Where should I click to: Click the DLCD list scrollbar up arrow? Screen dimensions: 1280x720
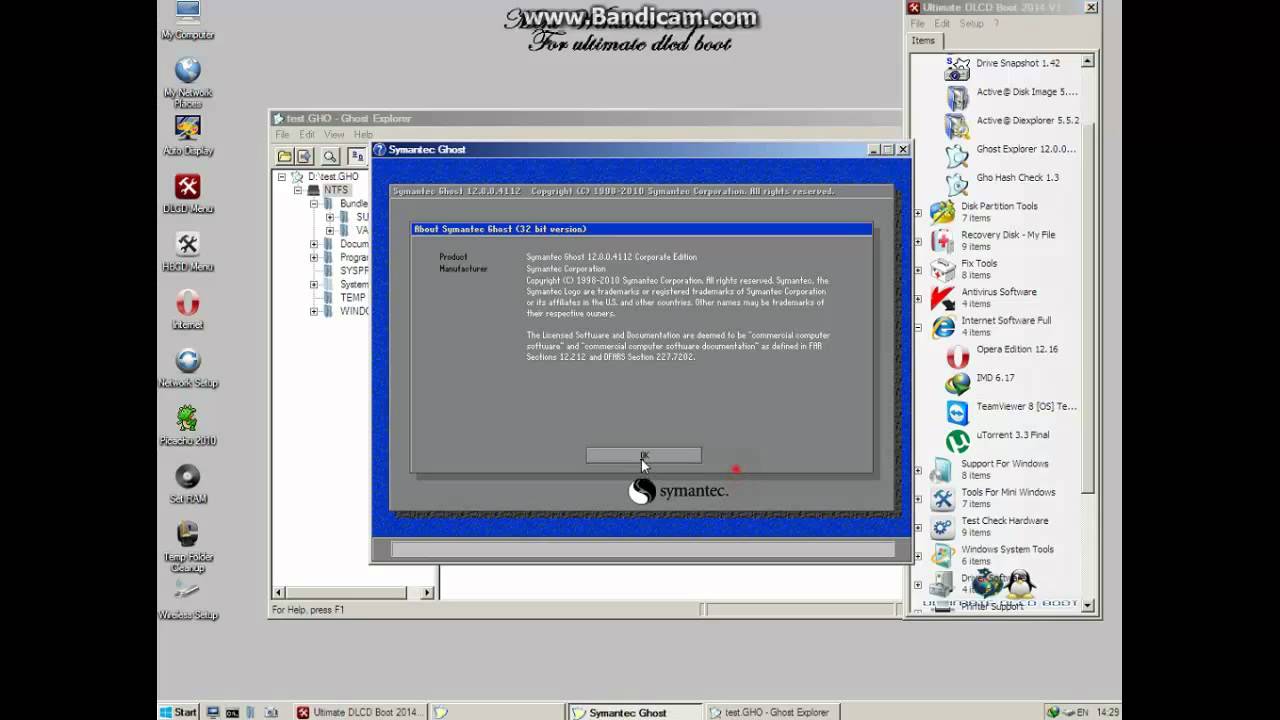coord(1088,62)
